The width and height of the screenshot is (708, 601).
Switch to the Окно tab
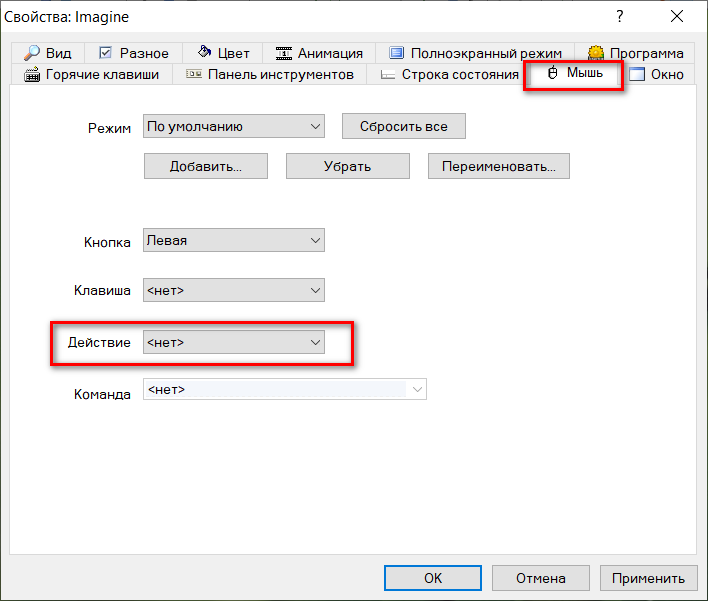(656, 75)
